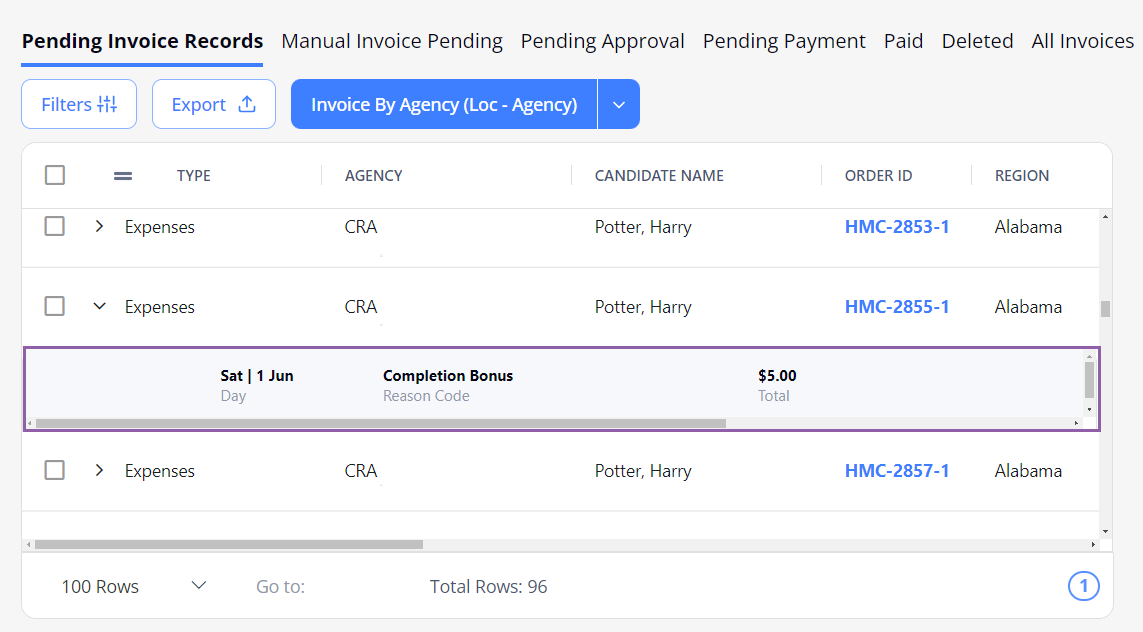This screenshot has height=632, width=1143.
Task: Switch to Manual Invoice Pending tab
Action: click(x=392, y=41)
